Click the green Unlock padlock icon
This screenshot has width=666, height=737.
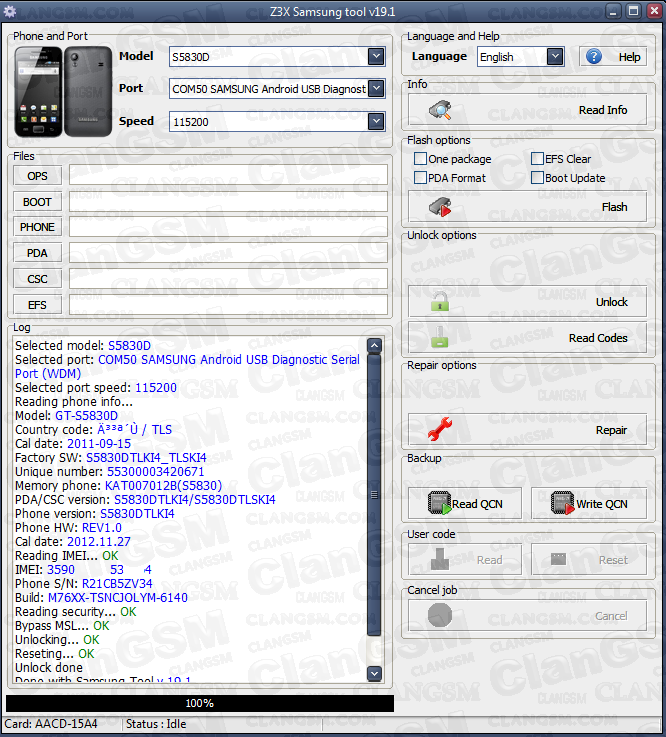click(440, 302)
